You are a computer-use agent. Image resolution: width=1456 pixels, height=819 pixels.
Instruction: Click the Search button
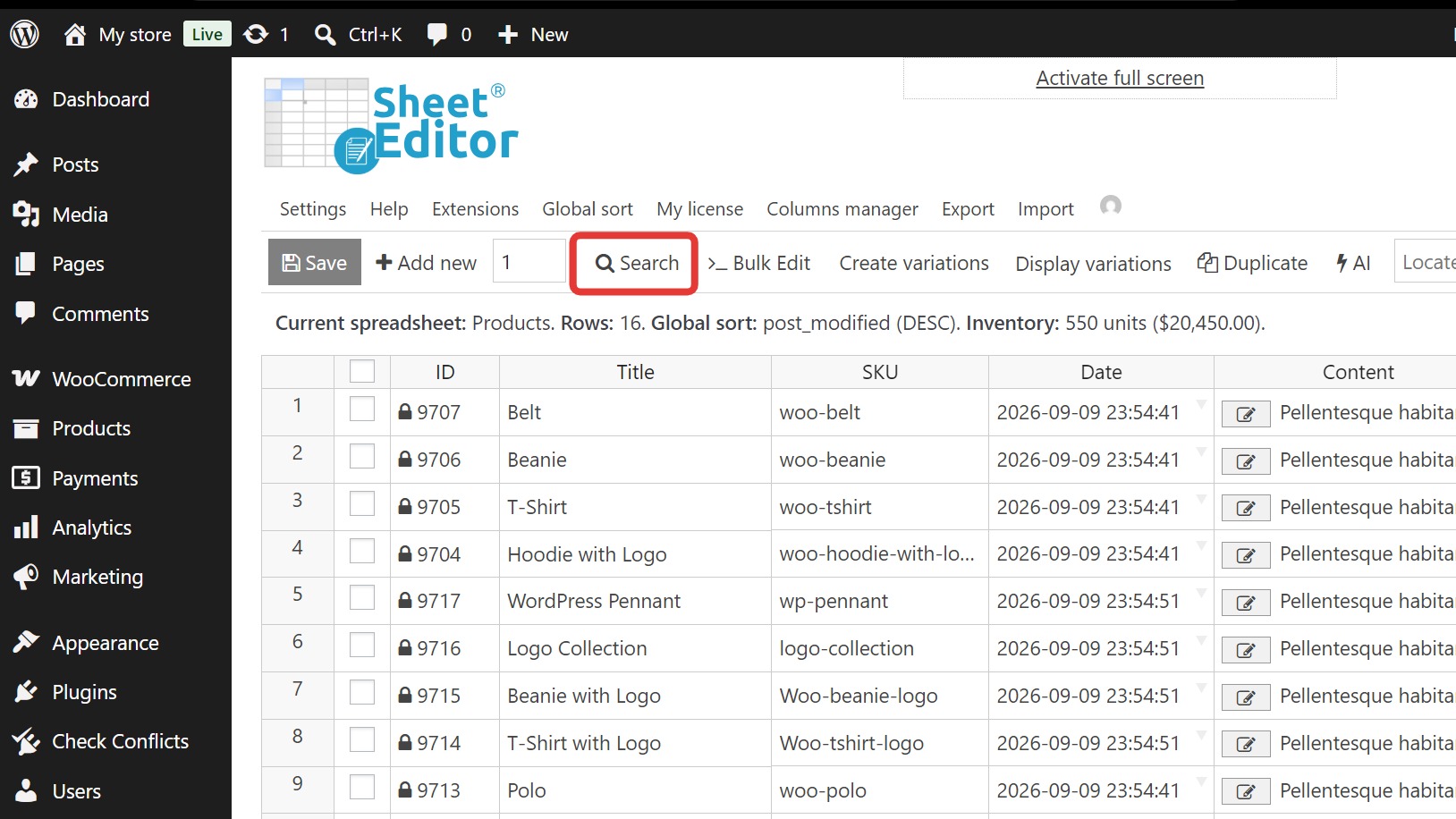637,263
